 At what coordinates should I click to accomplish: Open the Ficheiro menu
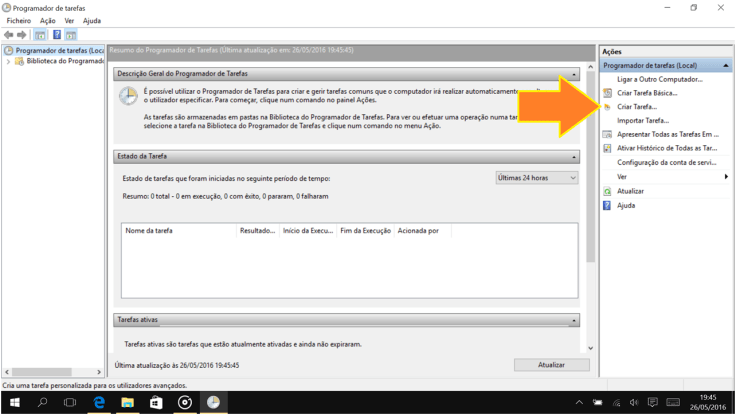[18, 20]
